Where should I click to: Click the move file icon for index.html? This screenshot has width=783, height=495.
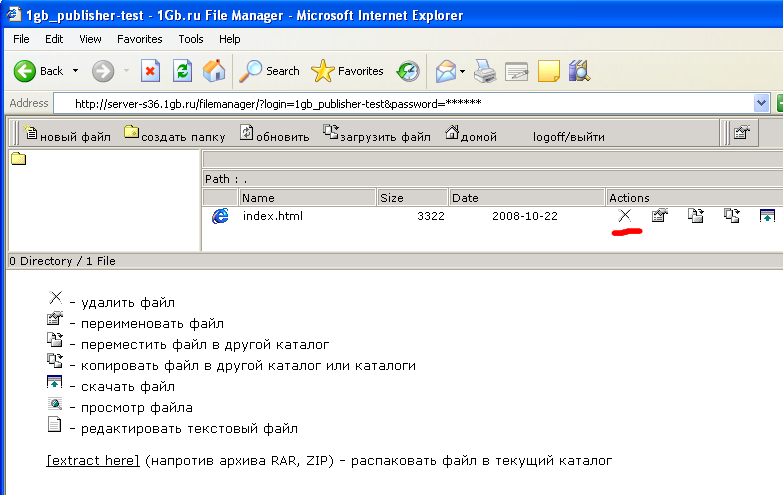click(x=695, y=216)
